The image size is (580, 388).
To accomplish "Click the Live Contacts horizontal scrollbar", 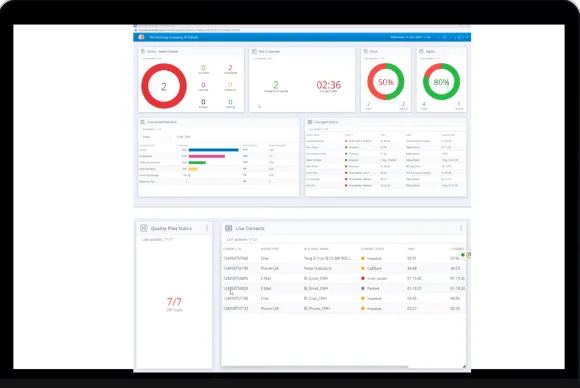I will [315, 367].
